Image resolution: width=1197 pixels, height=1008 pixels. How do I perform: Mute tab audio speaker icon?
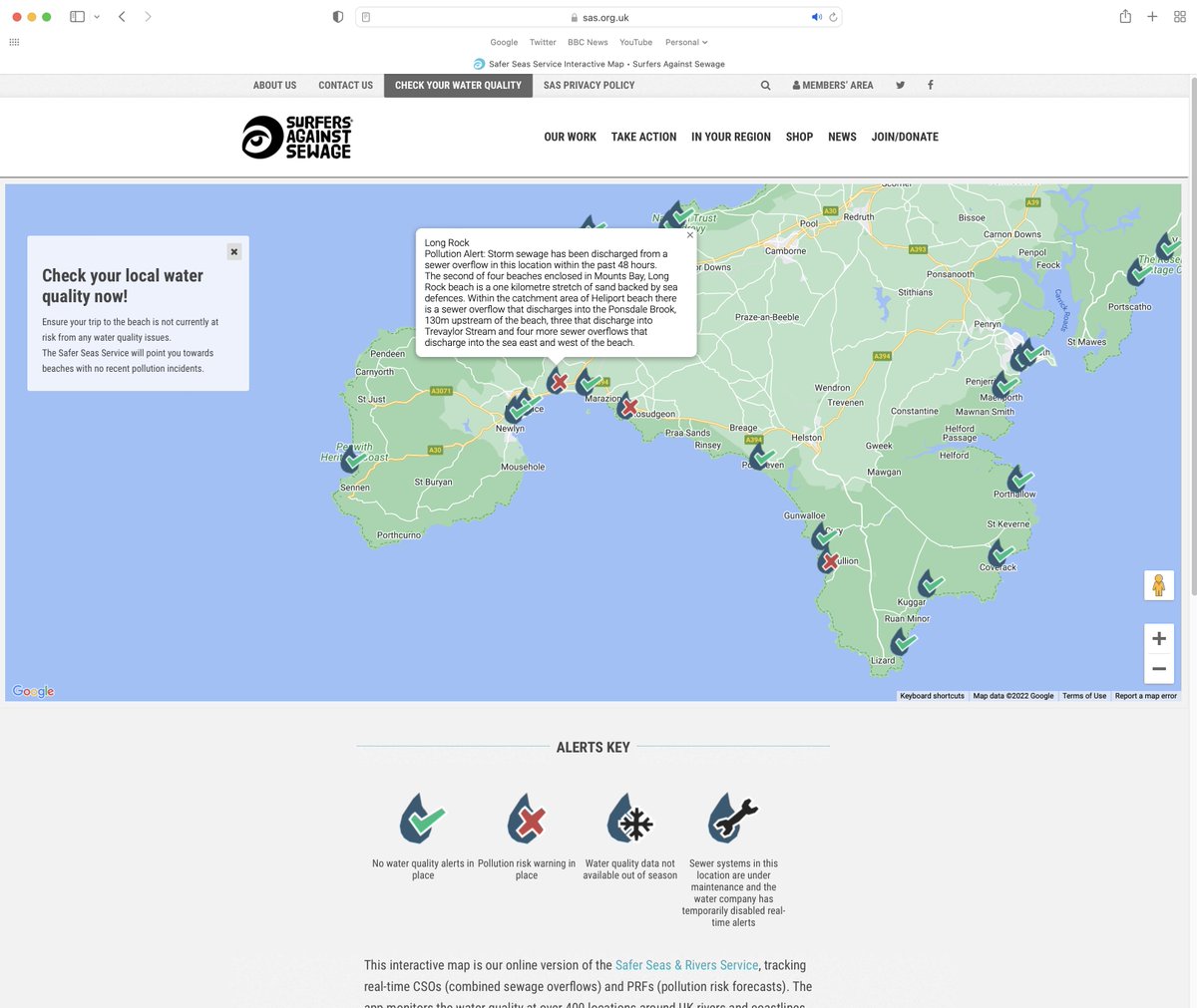click(816, 17)
